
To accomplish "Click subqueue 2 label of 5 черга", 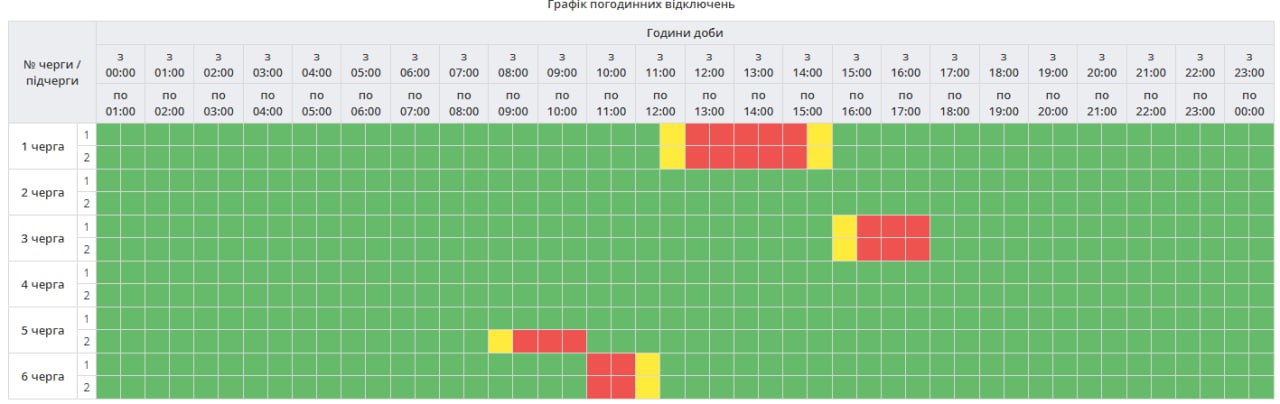I will pos(86,342).
